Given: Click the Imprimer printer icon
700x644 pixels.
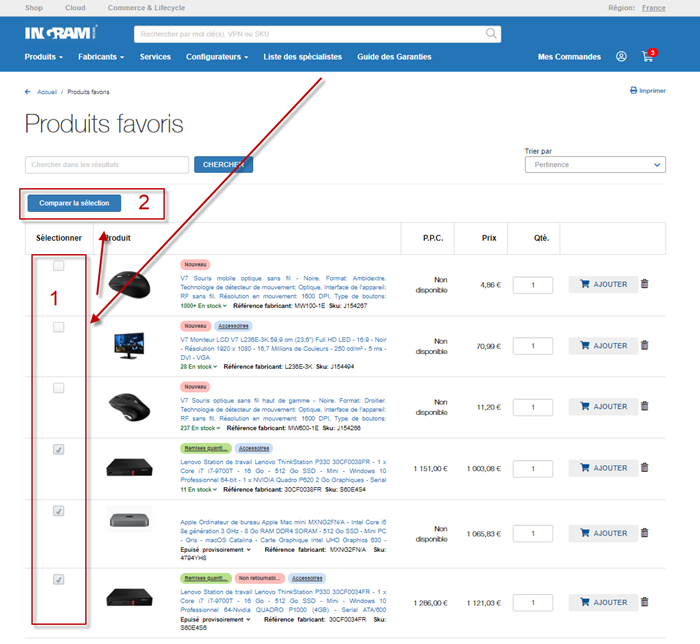Looking at the screenshot, I should tap(633, 91).
